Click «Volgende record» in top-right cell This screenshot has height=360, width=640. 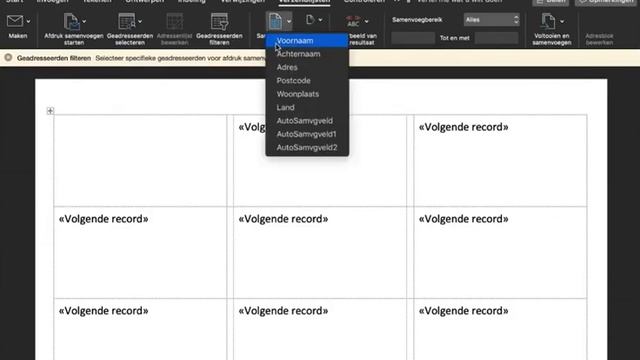(x=463, y=127)
